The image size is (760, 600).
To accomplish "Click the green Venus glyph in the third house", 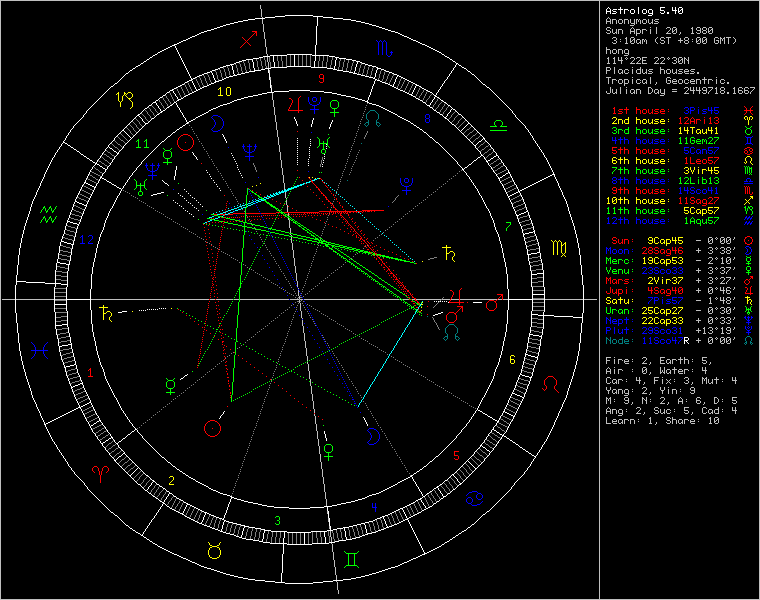I will click(328, 452).
